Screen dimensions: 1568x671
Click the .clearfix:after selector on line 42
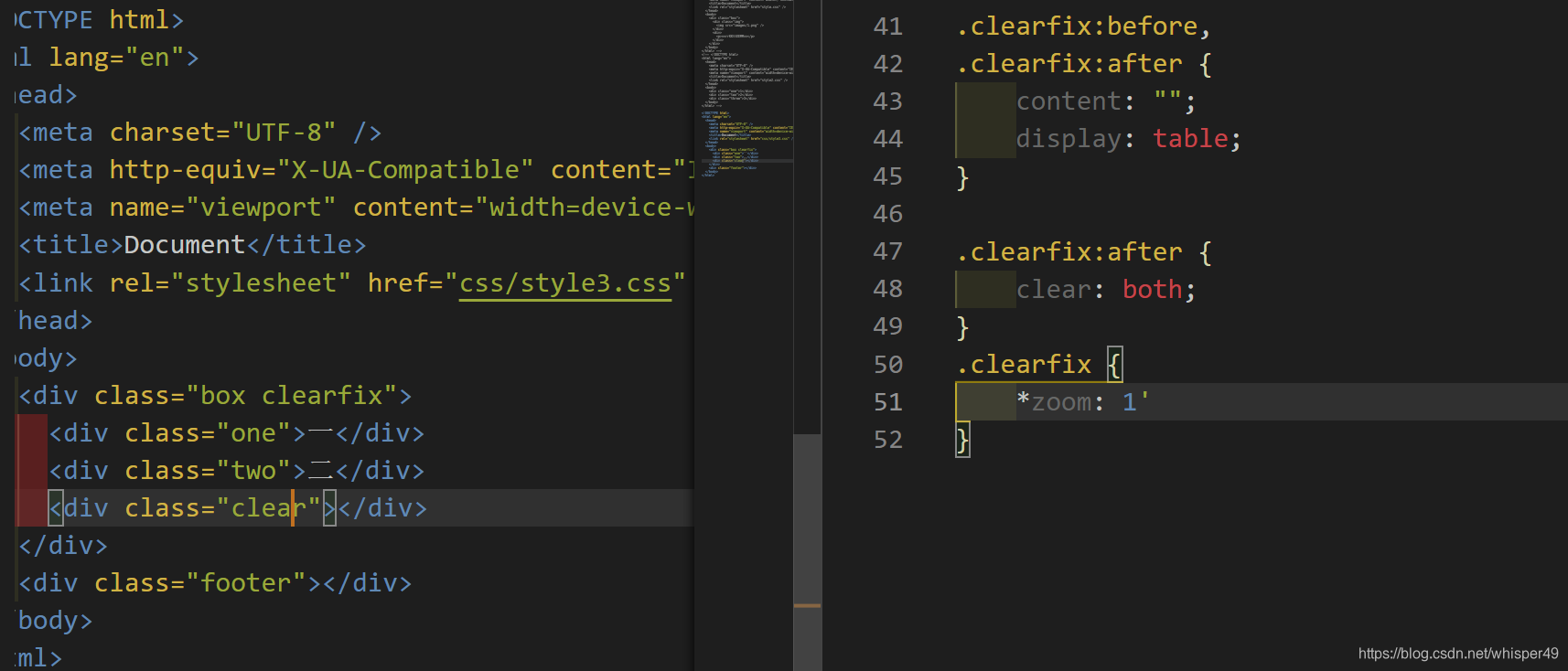pyautogui.click(x=1069, y=64)
